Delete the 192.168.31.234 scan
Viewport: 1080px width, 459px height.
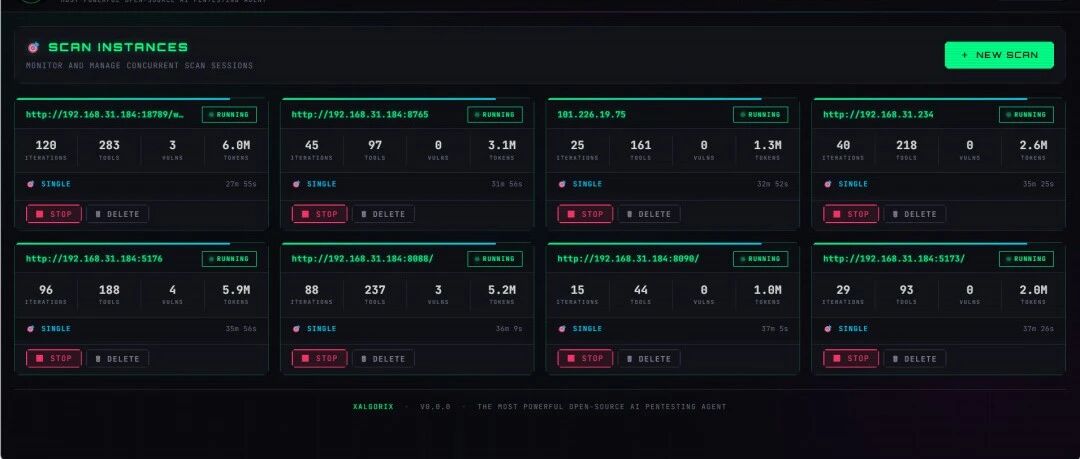(x=915, y=214)
